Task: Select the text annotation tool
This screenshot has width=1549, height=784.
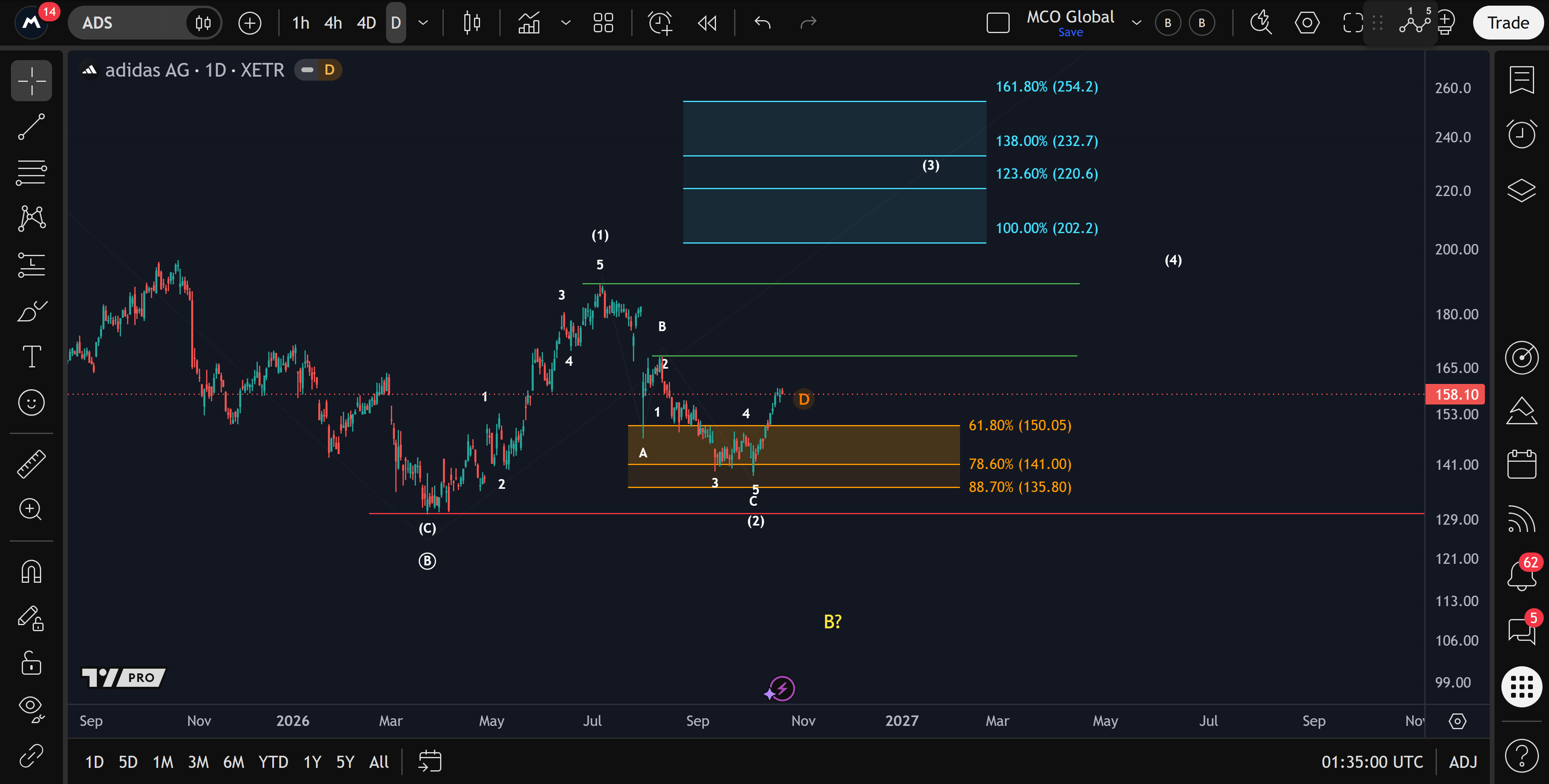Action: coord(31,357)
